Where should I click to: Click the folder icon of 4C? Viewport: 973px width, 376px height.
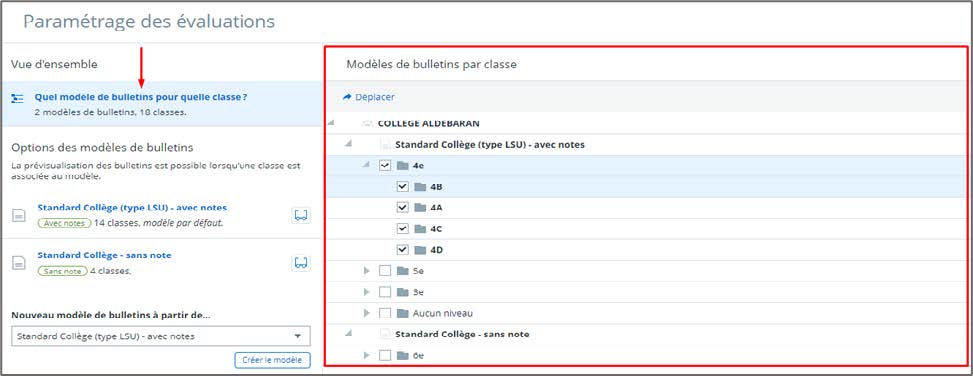pyautogui.click(x=420, y=229)
